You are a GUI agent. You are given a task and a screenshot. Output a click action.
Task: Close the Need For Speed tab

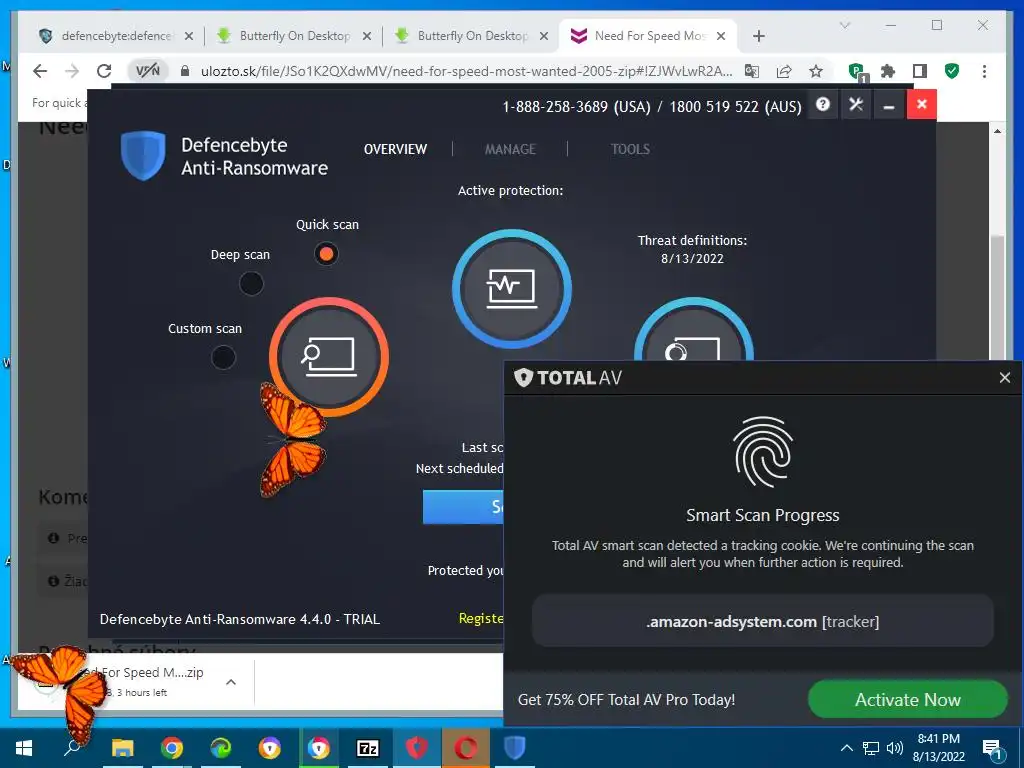[721, 36]
